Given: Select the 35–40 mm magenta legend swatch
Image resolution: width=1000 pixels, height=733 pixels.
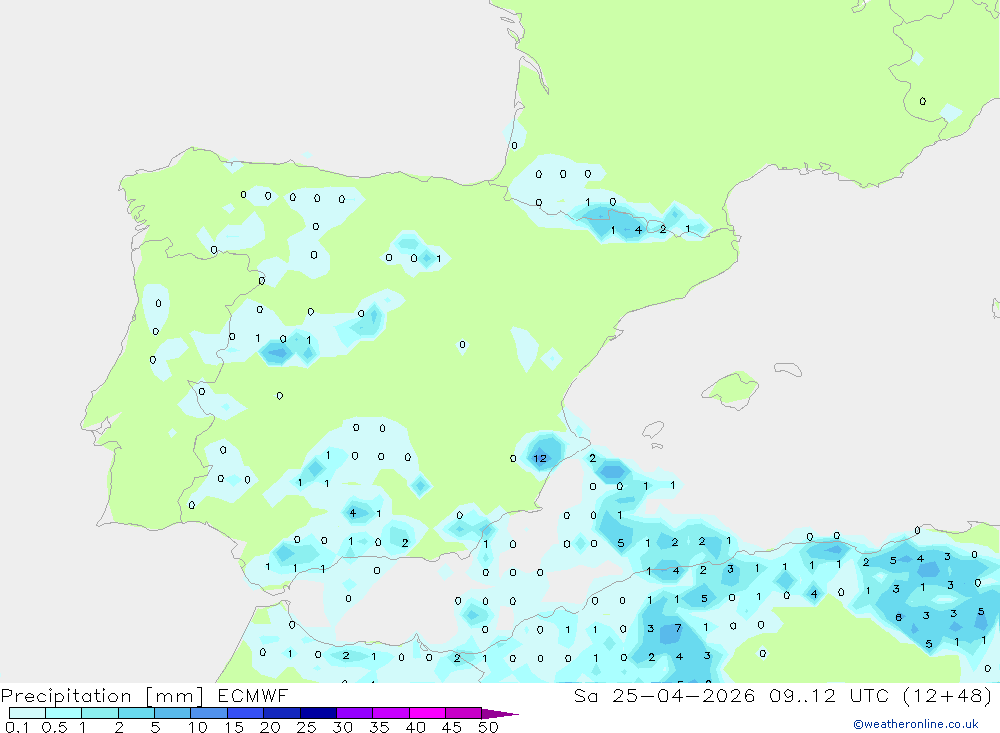Looking at the screenshot, I should tap(391, 713).
